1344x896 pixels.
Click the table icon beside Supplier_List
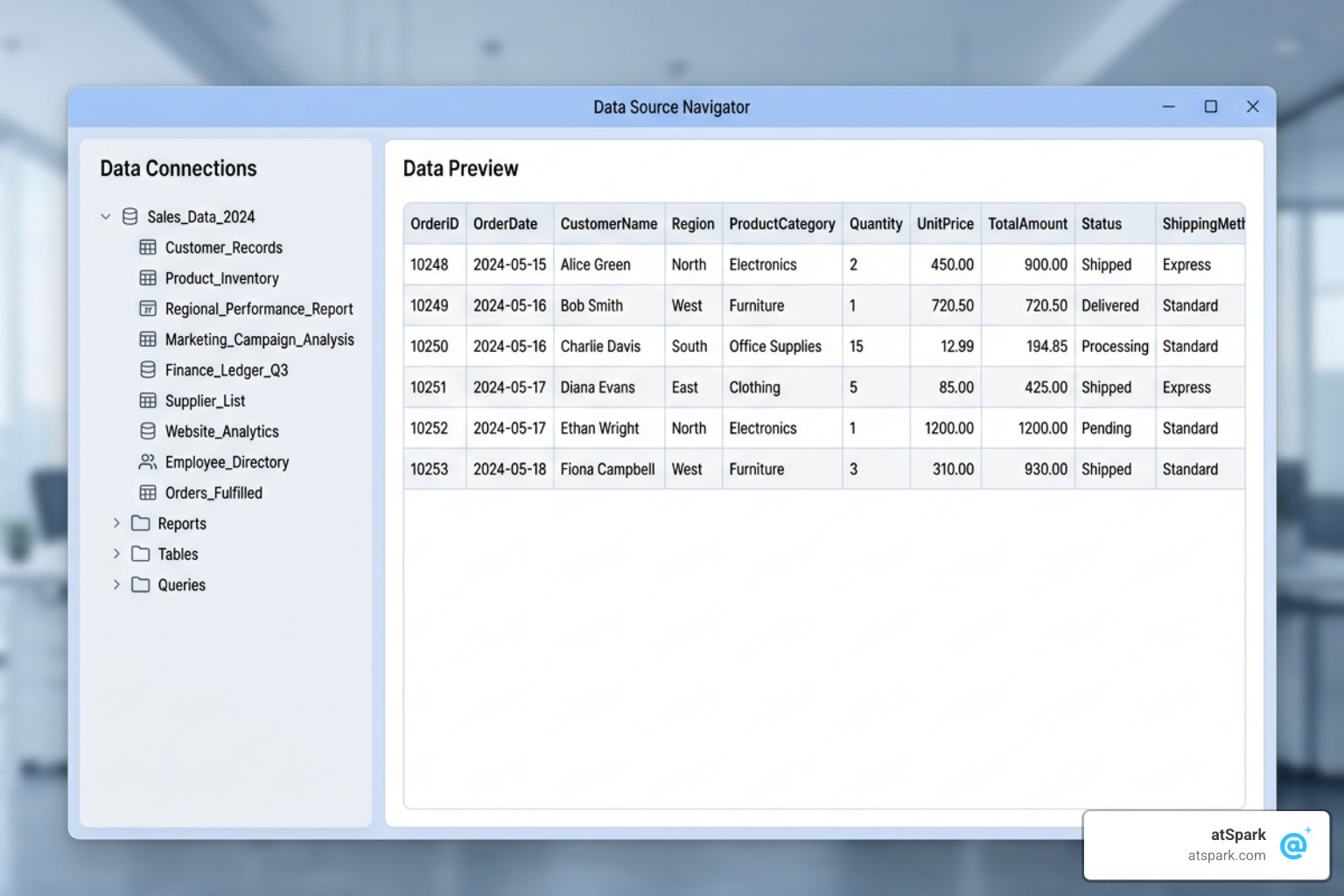(148, 401)
